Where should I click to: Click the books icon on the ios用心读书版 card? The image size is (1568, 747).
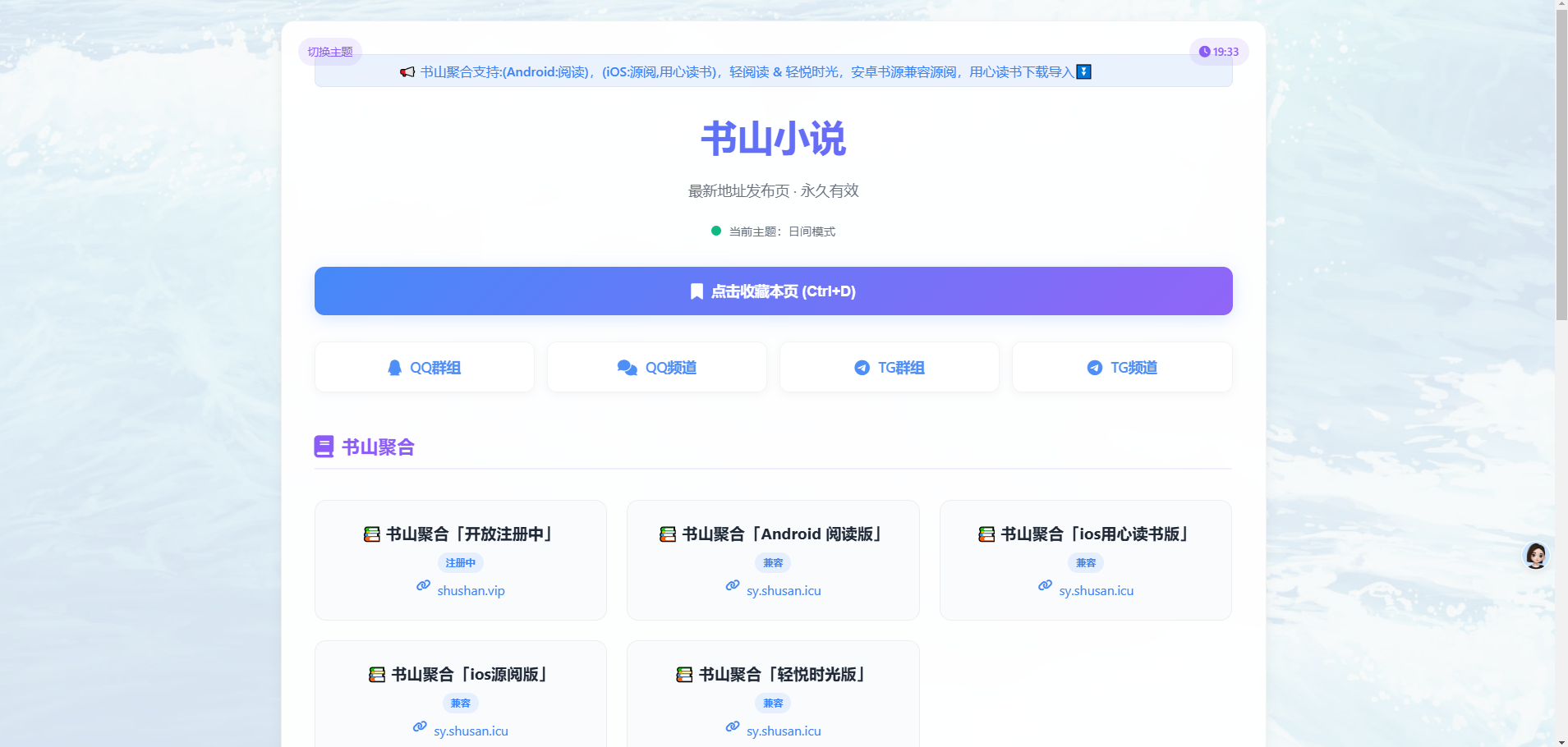(986, 534)
